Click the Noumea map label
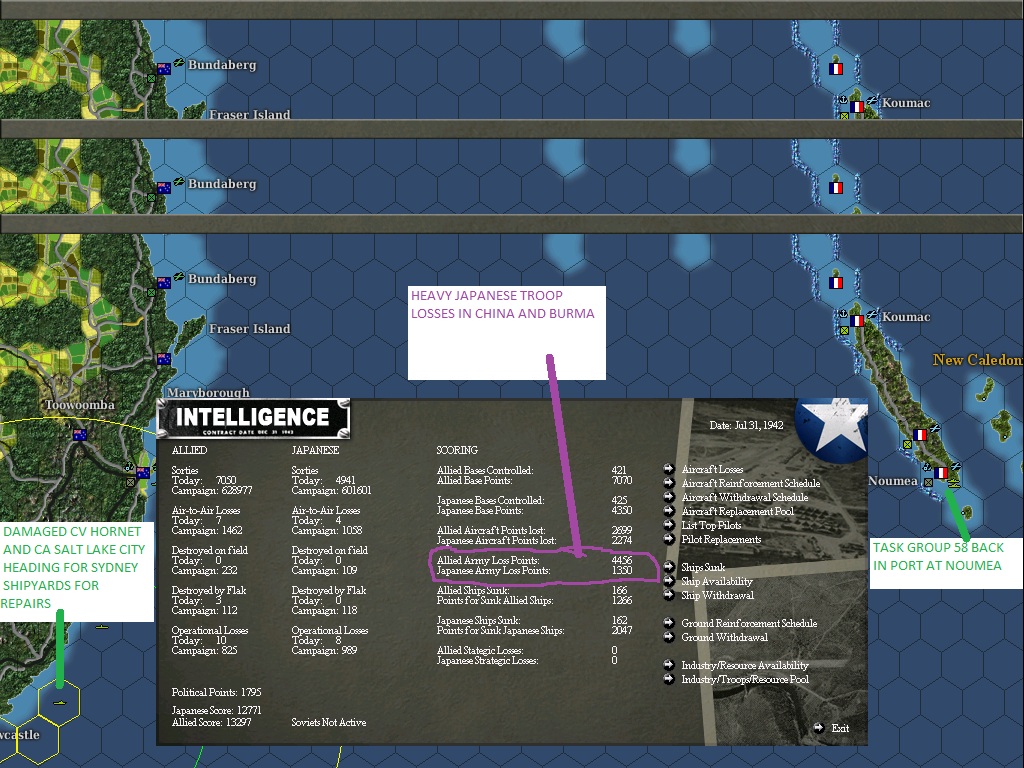 click(893, 481)
